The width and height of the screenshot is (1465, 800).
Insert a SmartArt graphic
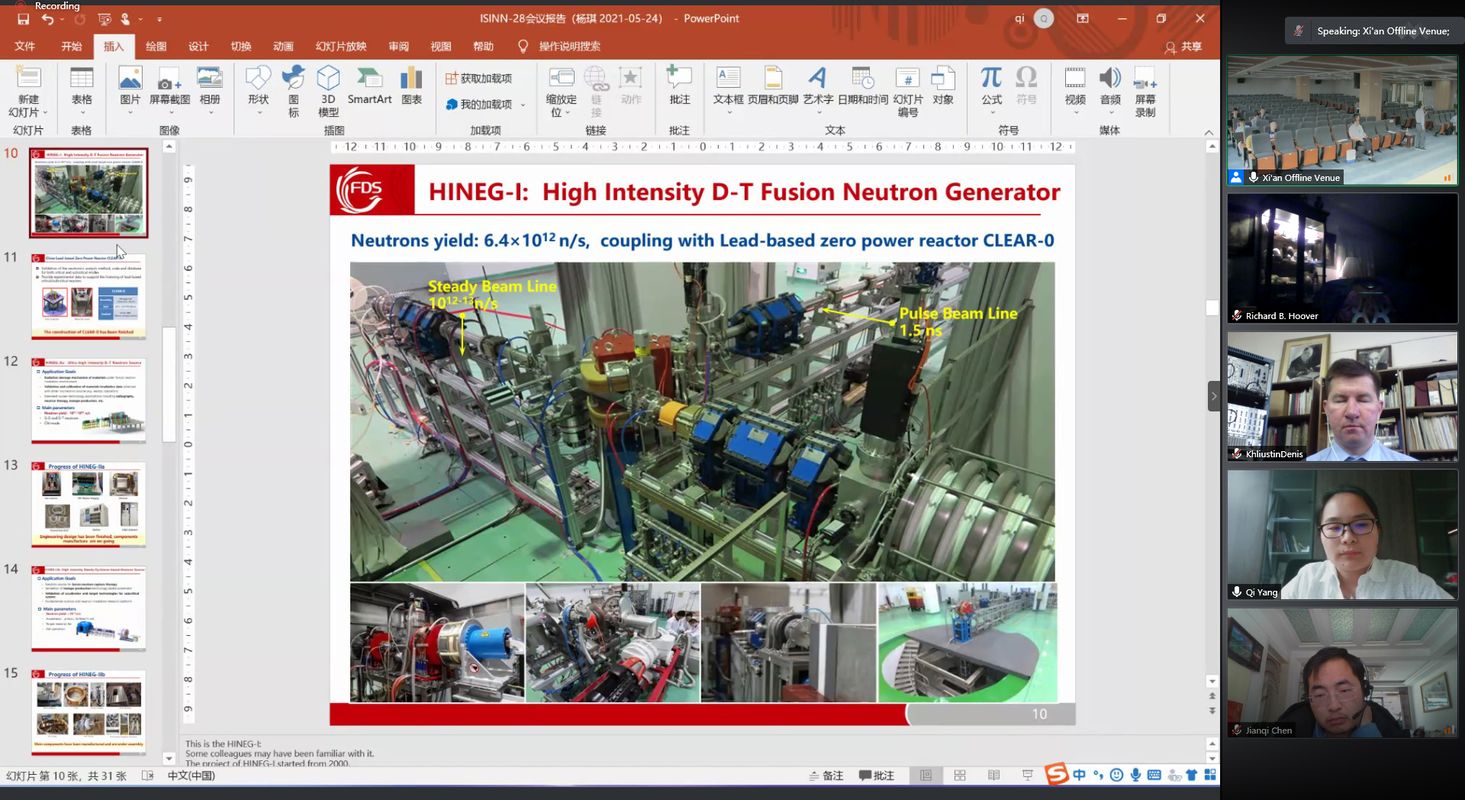coord(369,86)
